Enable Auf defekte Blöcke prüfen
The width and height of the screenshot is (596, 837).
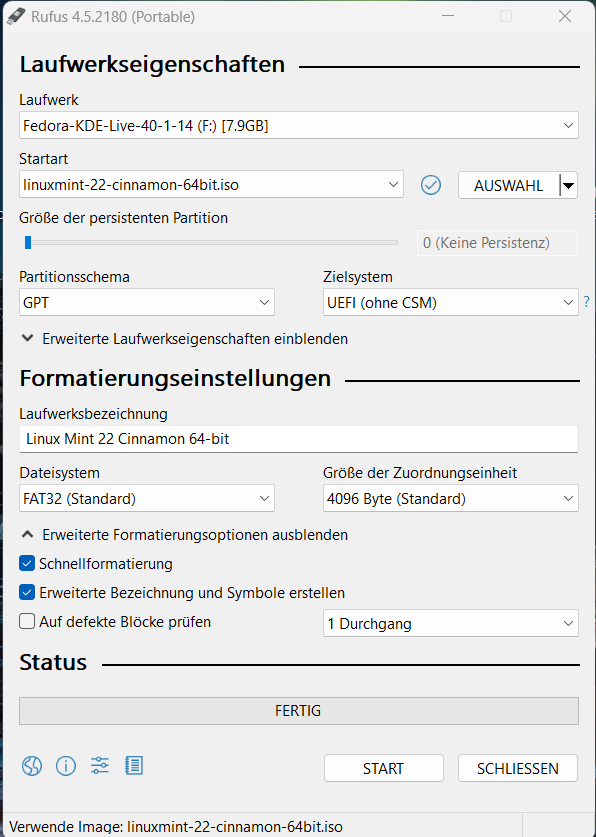[26, 621]
